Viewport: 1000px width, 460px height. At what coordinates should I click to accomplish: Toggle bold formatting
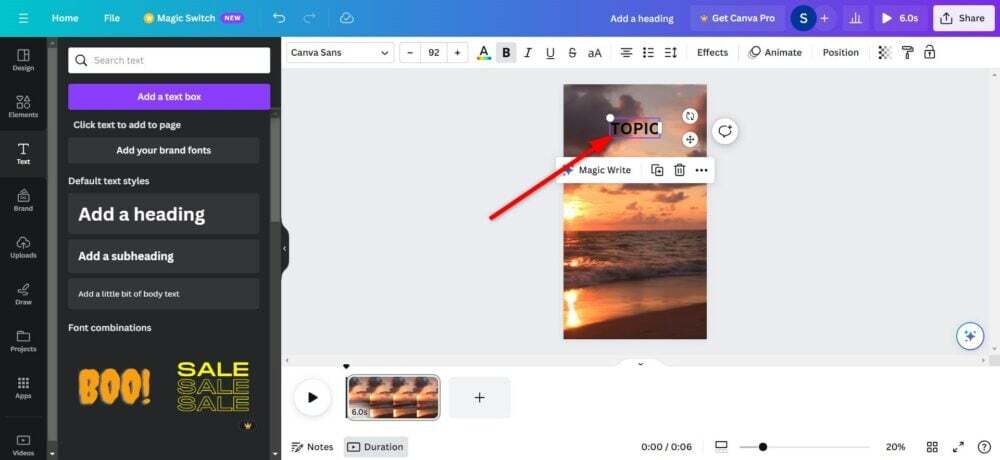point(506,53)
